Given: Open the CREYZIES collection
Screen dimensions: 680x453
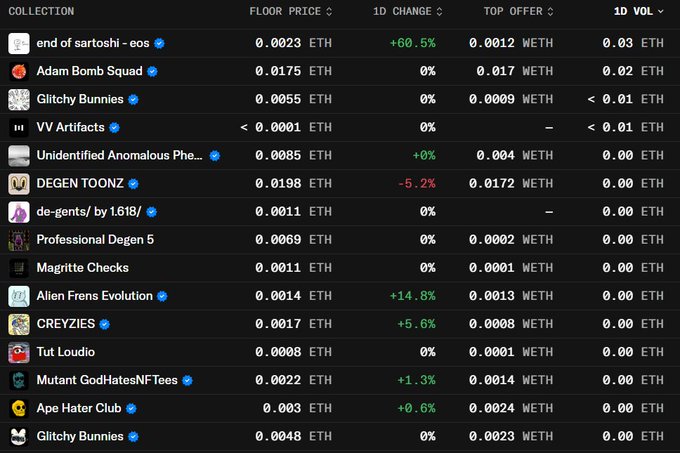Looking at the screenshot, I should 65,324.
